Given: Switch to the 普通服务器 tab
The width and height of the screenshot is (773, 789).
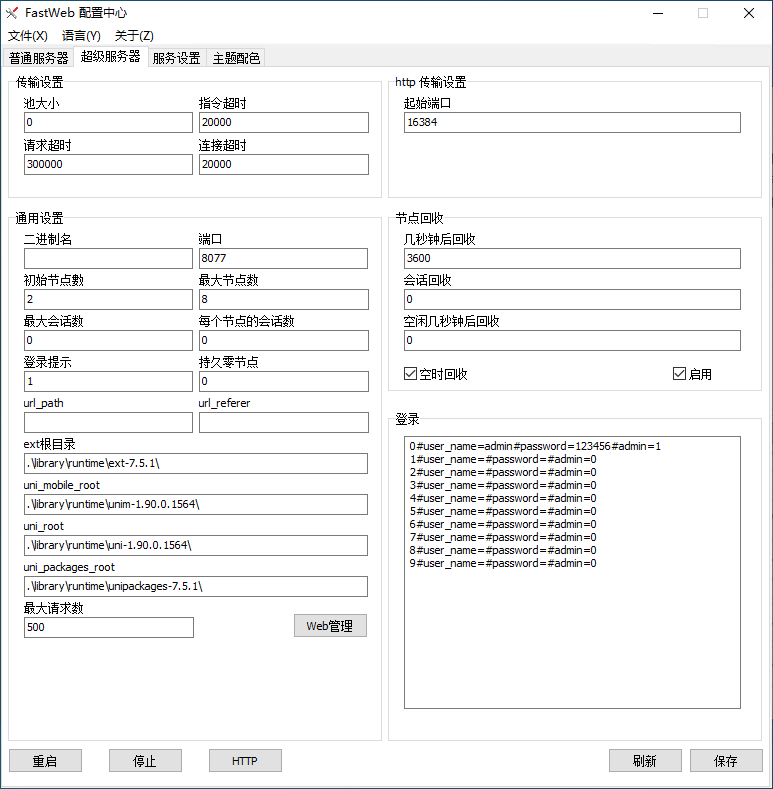Looking at the screenshot, I should click(39, 58).
